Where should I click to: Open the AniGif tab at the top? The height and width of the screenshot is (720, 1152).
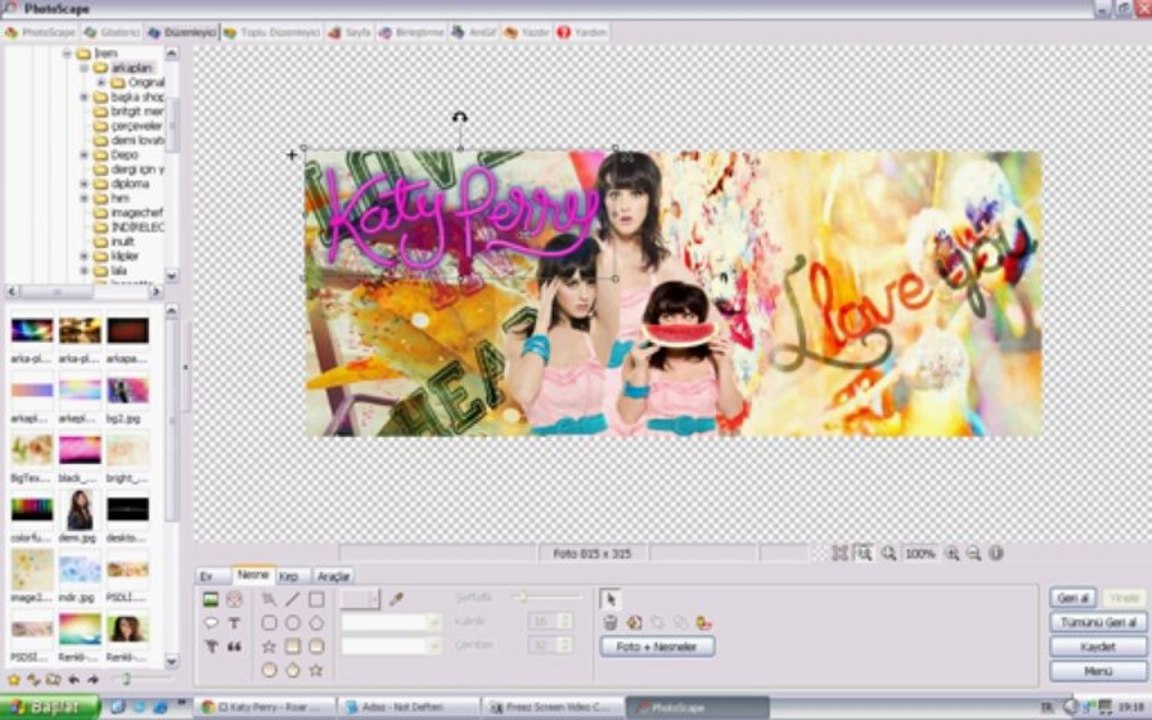(x=474, y=32)
